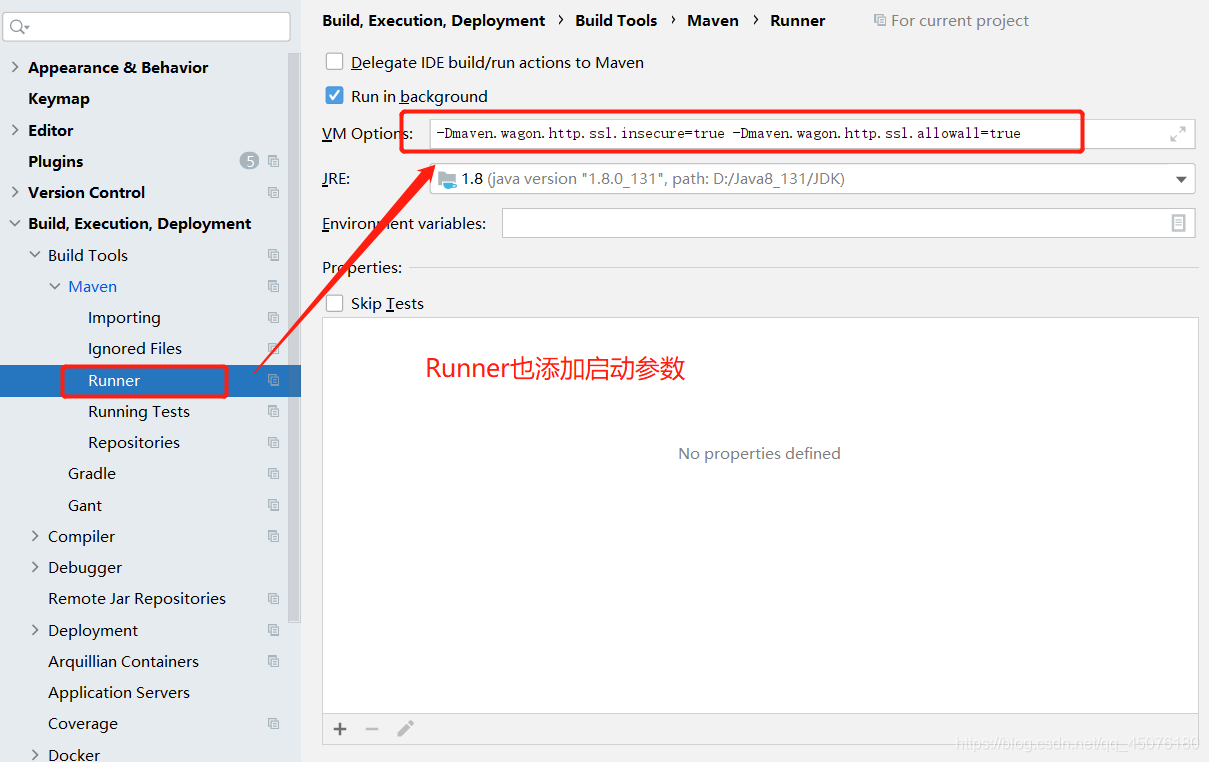Screen dimensions: 1209x762
Task: Open Plugins settings page
Action: 56,161
